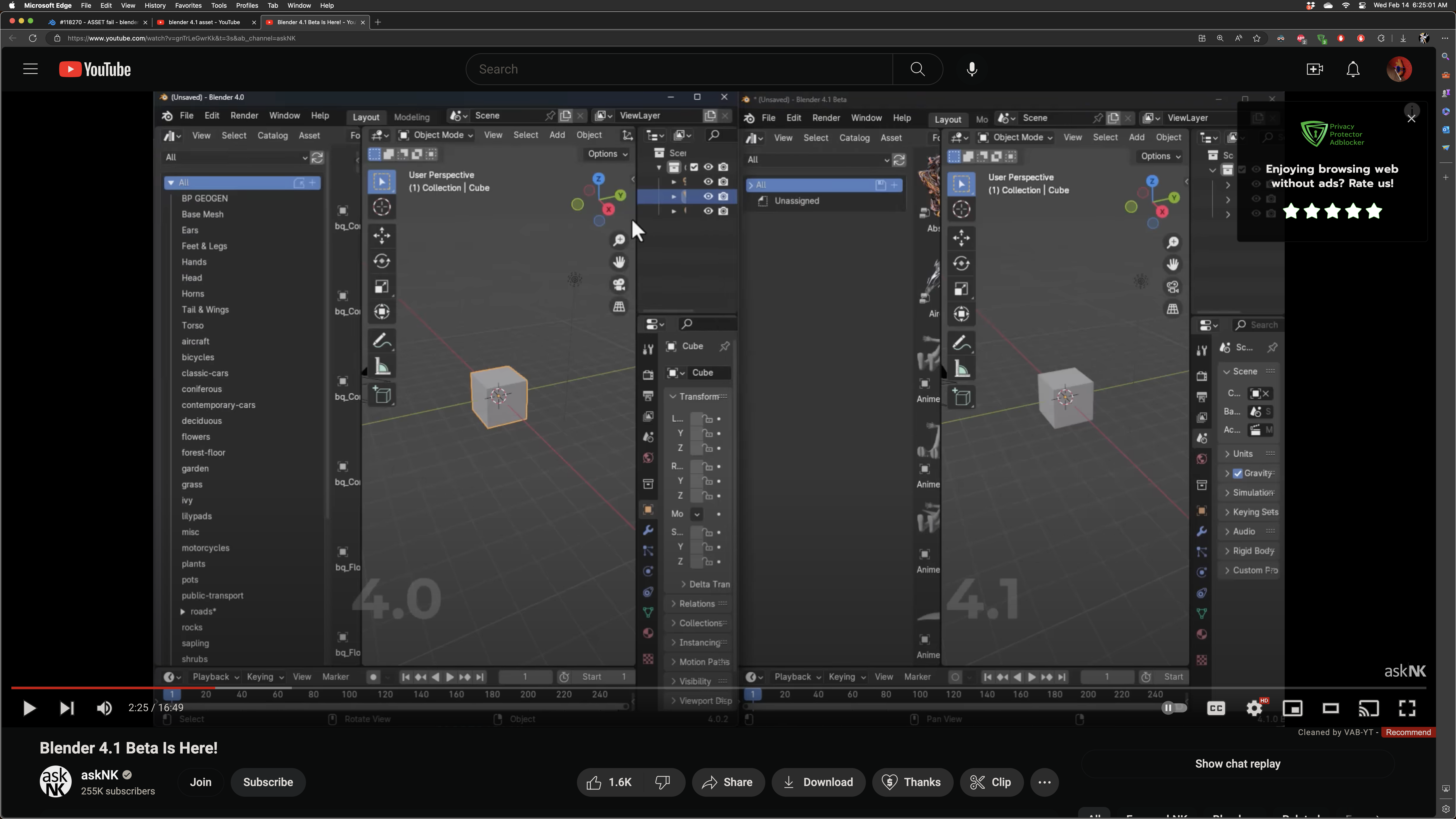Search YouTube with voice microphone

point(972,69)
